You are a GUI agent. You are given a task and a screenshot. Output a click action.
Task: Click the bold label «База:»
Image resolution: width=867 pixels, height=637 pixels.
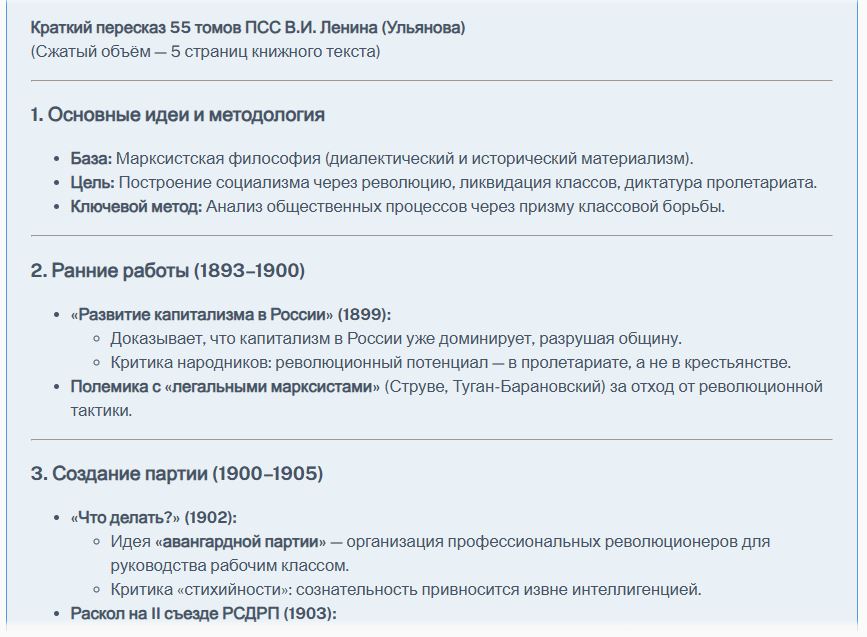(91, 158)
